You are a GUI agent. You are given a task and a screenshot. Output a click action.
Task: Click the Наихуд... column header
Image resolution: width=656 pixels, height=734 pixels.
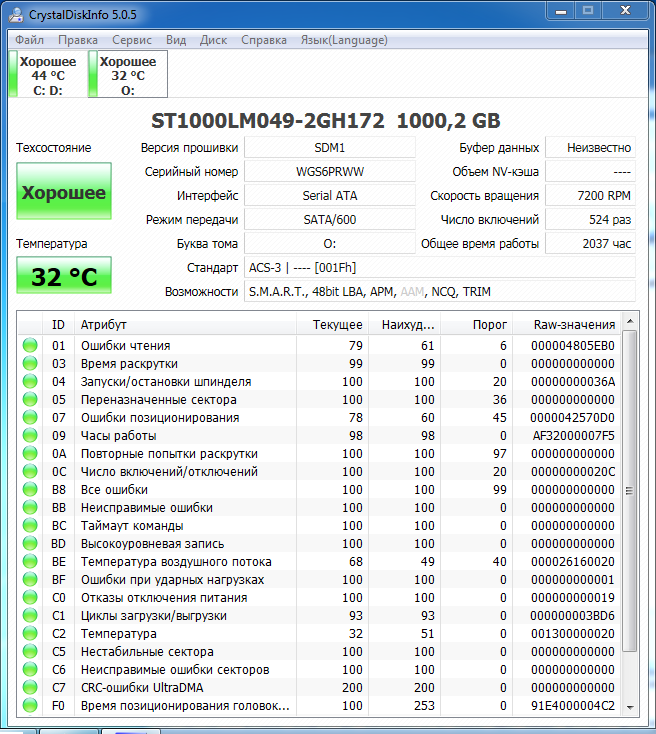pyautogui.click(x=405, y=324)
